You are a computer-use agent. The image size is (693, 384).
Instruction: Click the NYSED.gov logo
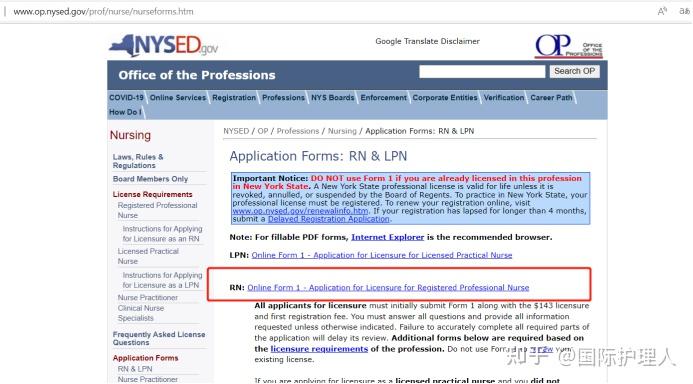164,46
